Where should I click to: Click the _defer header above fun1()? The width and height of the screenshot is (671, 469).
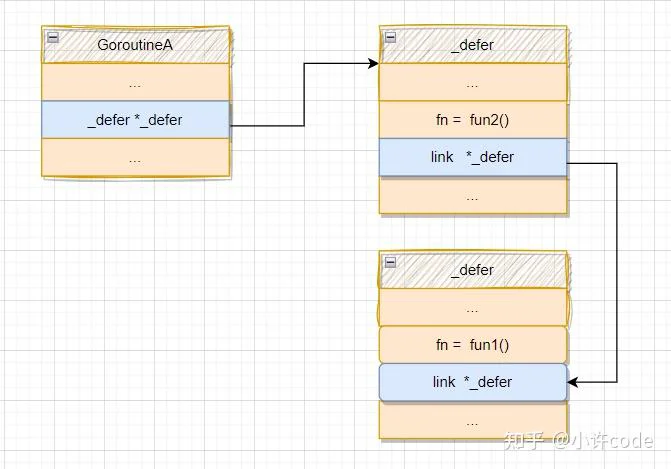pyautogui.click(x=472, y=270)
